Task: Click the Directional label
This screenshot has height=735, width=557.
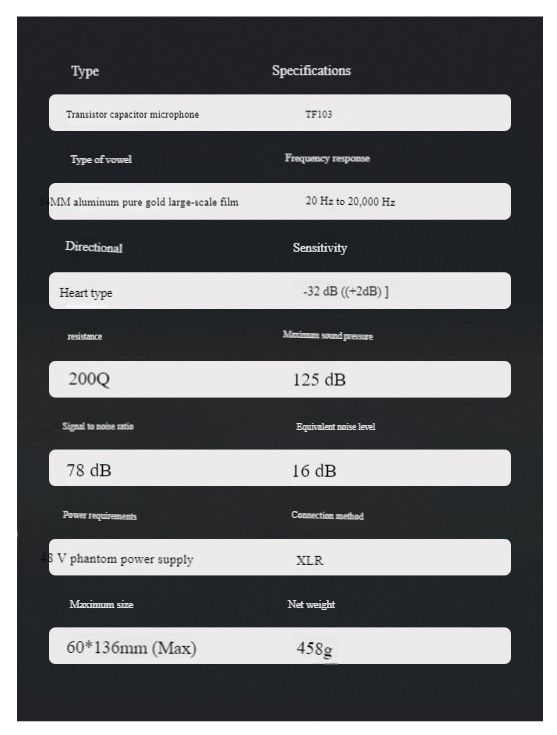Action: pos(94,247)
